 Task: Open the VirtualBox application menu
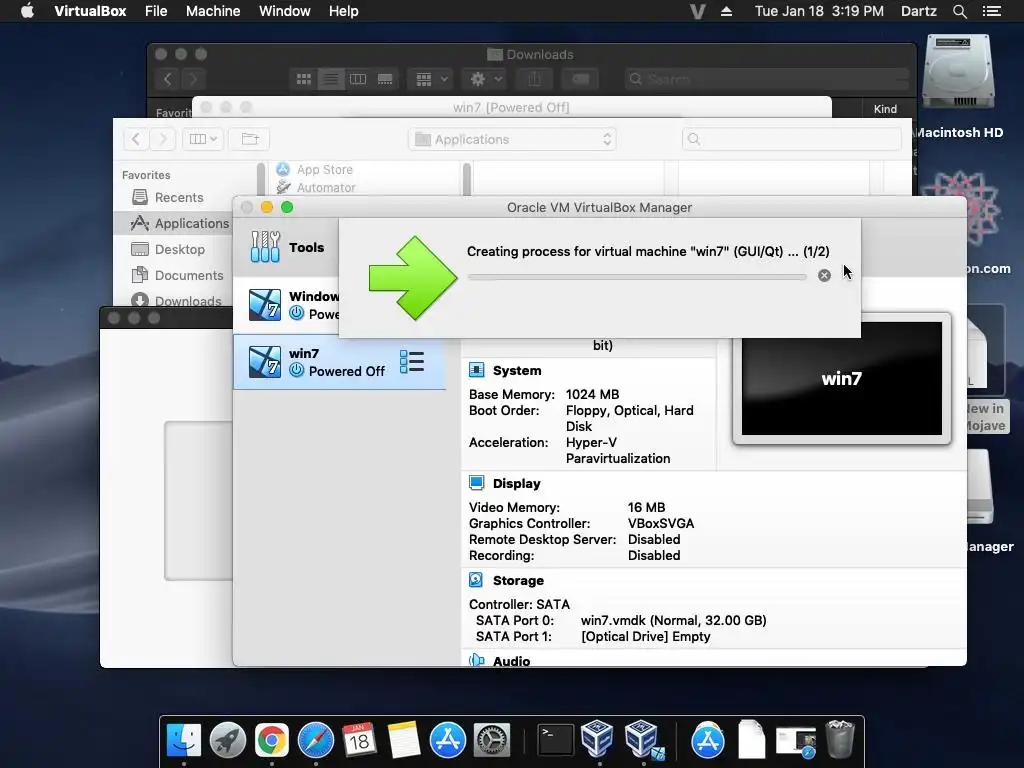click(x=90, y=11)
